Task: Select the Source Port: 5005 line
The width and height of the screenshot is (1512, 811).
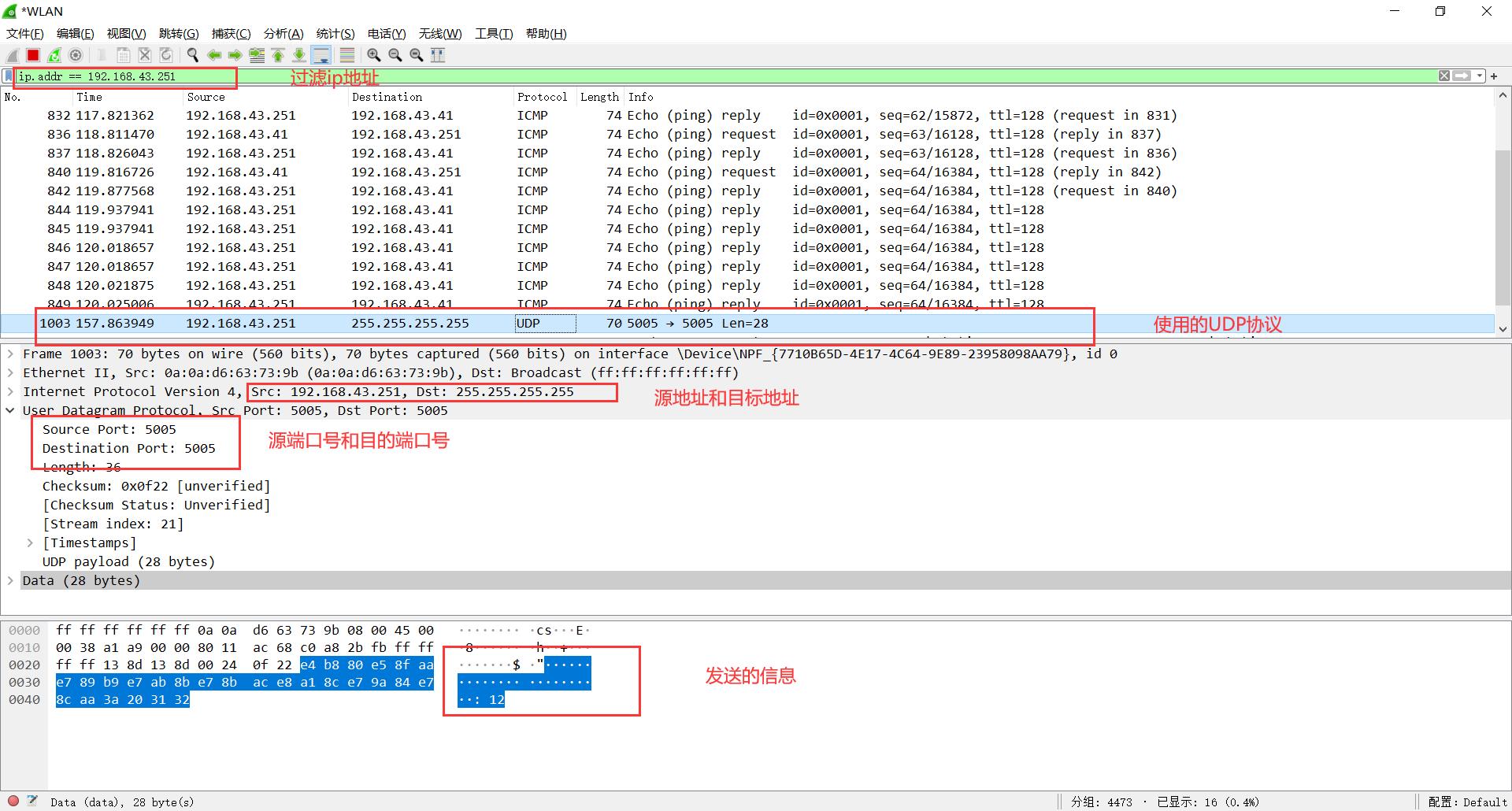Action: coord(109,430)
